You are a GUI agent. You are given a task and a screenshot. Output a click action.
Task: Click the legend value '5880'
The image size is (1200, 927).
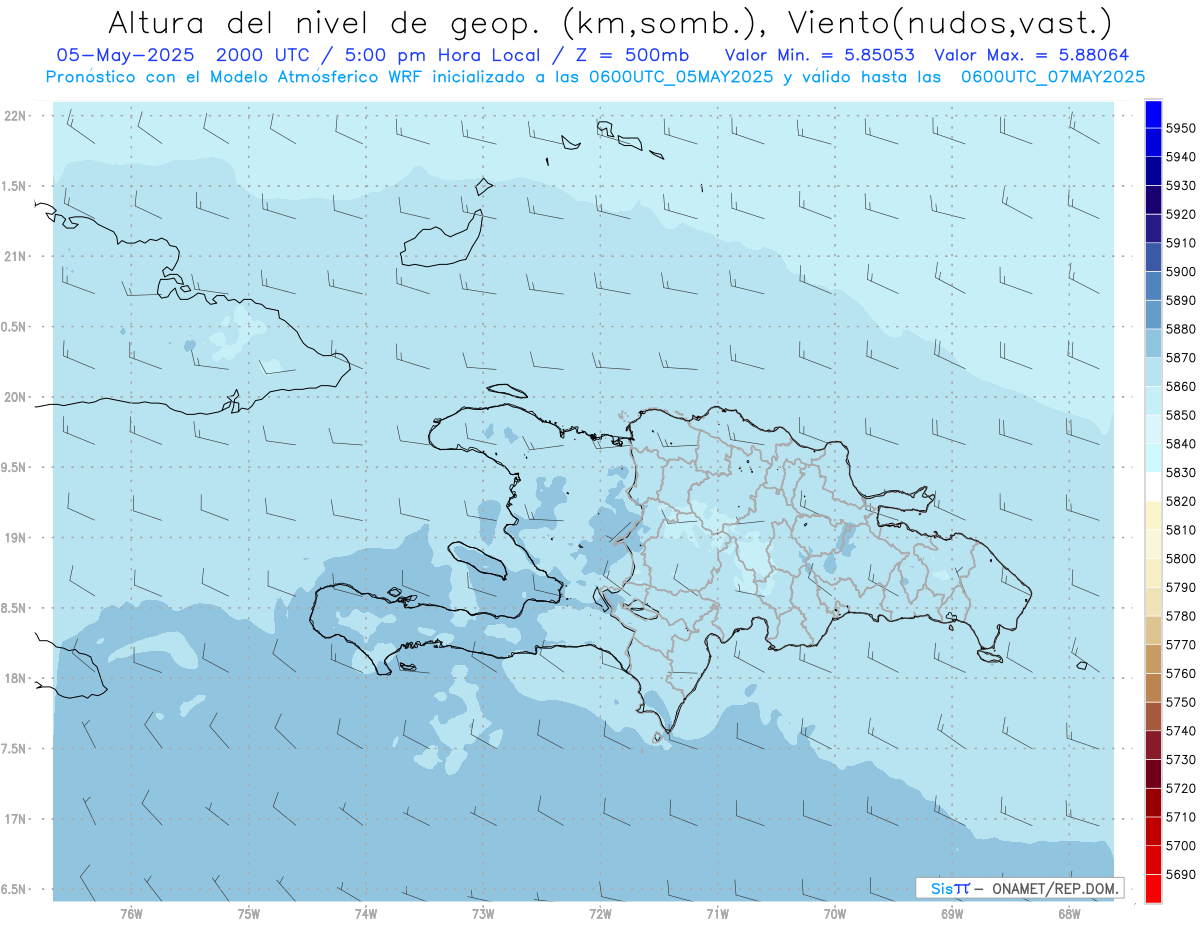tap(1180, 329)
